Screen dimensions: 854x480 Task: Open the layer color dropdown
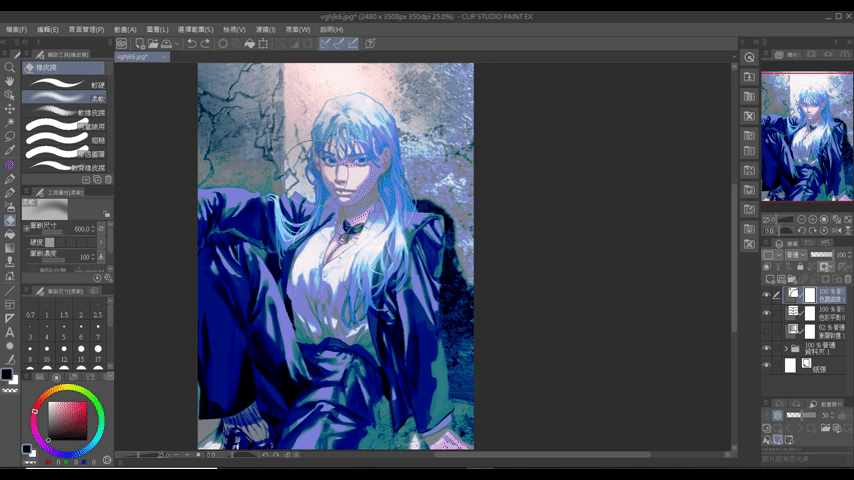click(772, 254)
